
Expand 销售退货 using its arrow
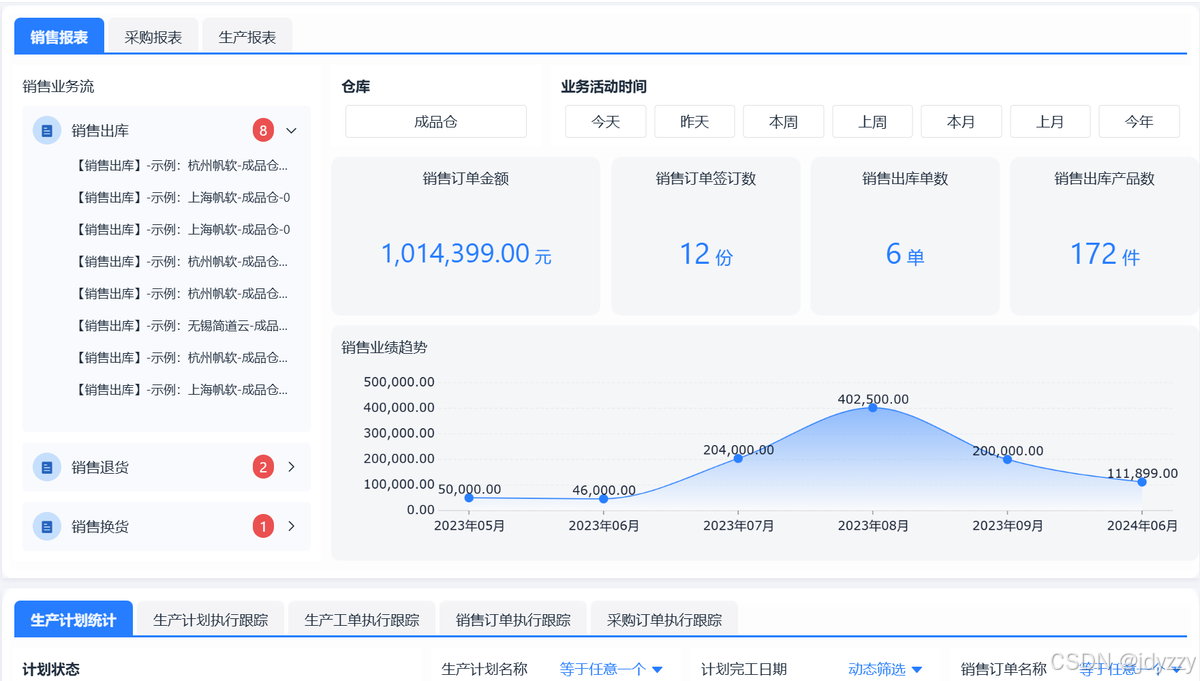point(292,467)
